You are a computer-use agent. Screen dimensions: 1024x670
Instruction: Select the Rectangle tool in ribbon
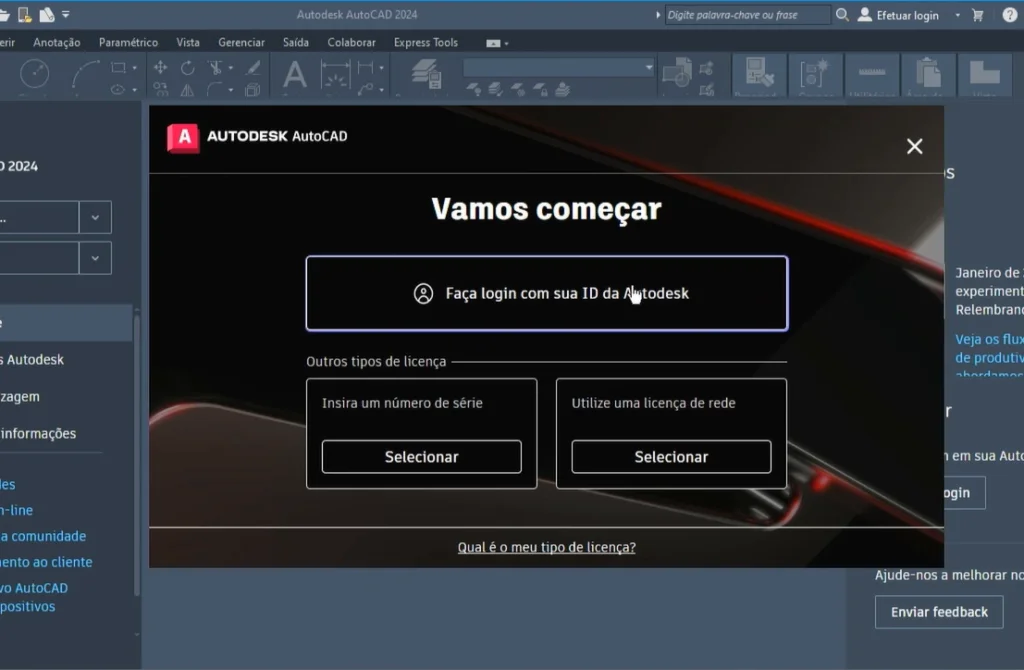click(x=119, y=67)
